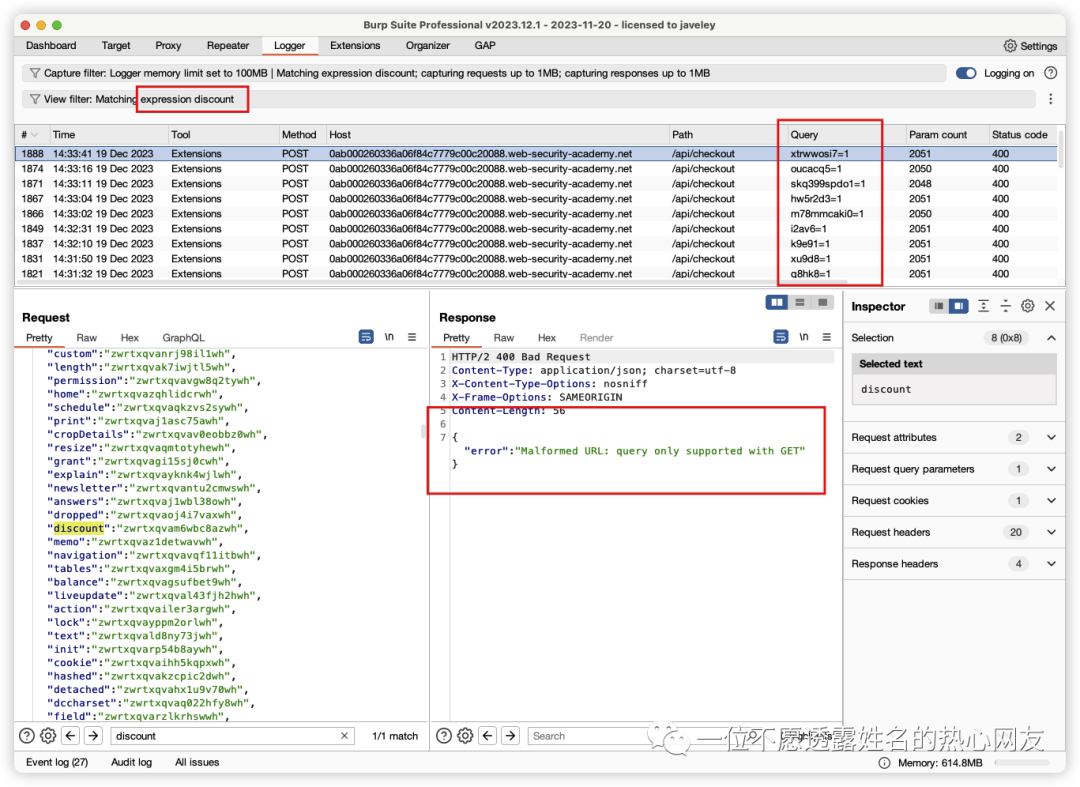Switch Request view to GraphQL
This screenshot has width=1080, height=787.
[x=183, y=338]
